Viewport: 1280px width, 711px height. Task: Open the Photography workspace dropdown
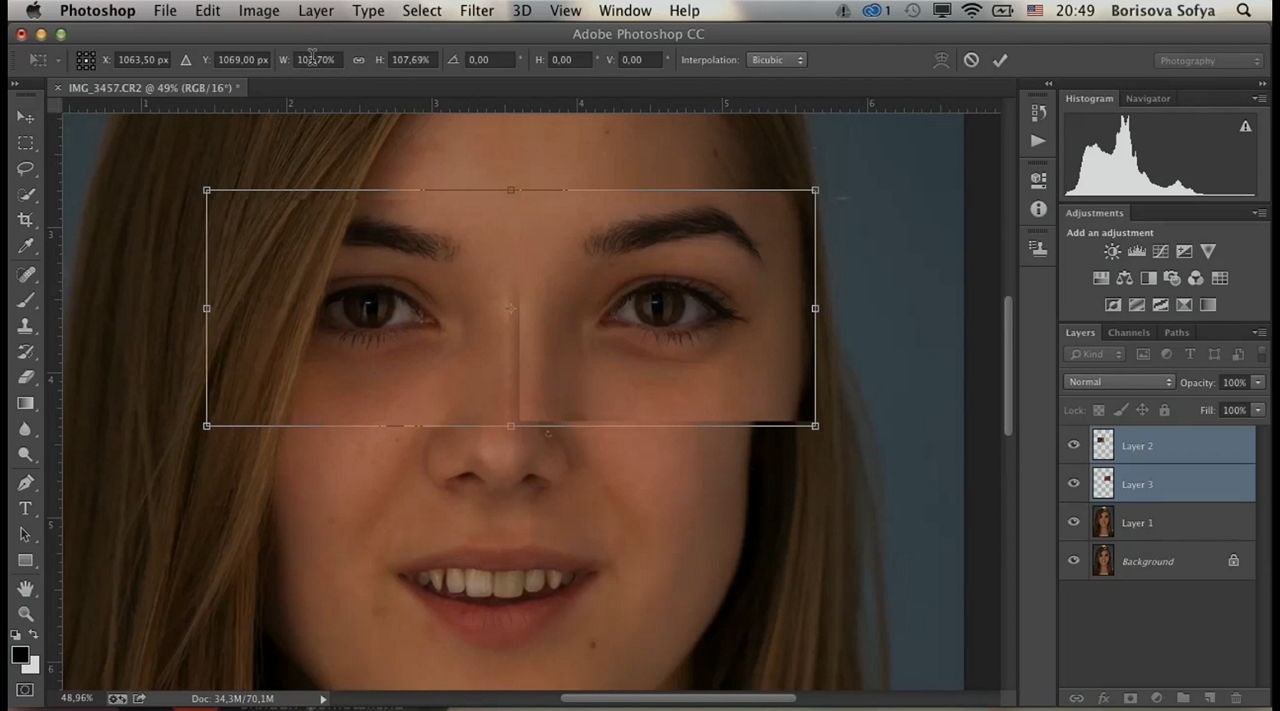pyautogui.click(x=1208, y=61)
